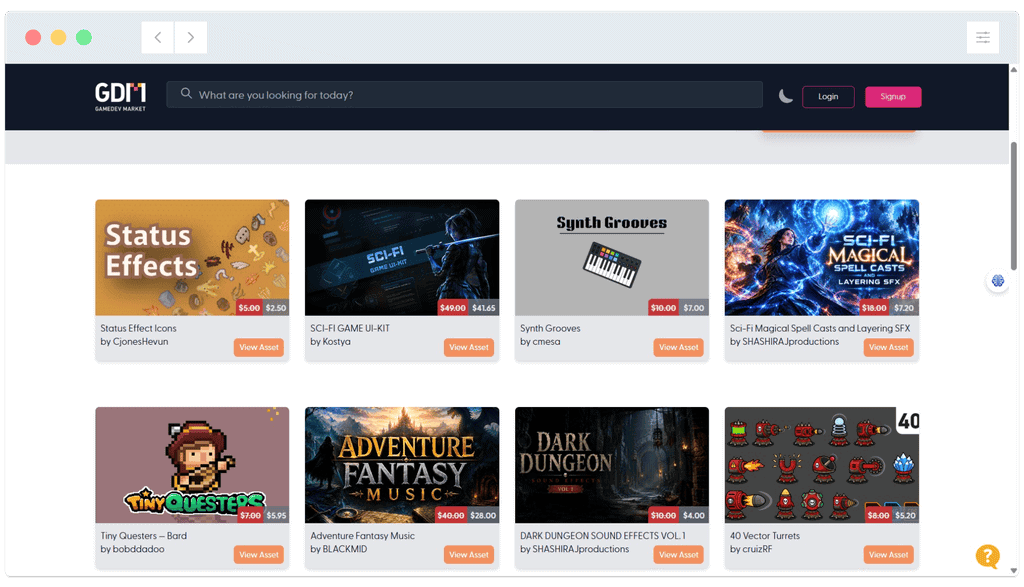Click author 'by BLACKMID'
The height and width of the screenshot is (587, 1024).
[338, 549]
